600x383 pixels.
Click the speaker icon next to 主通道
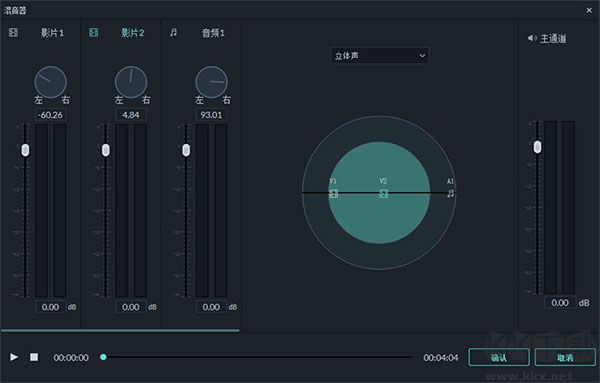(532, 38)
